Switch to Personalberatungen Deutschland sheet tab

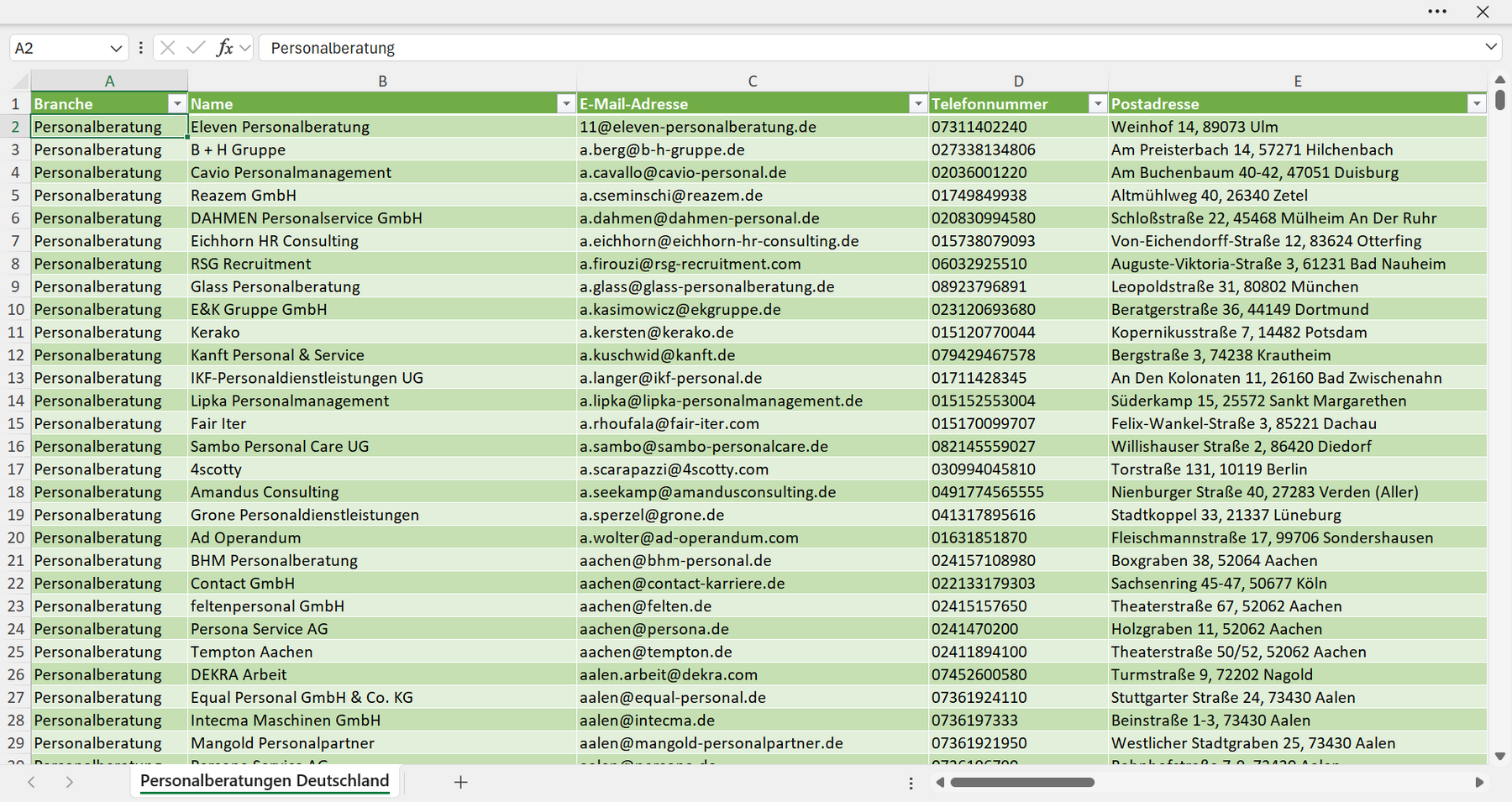point(265,780)
